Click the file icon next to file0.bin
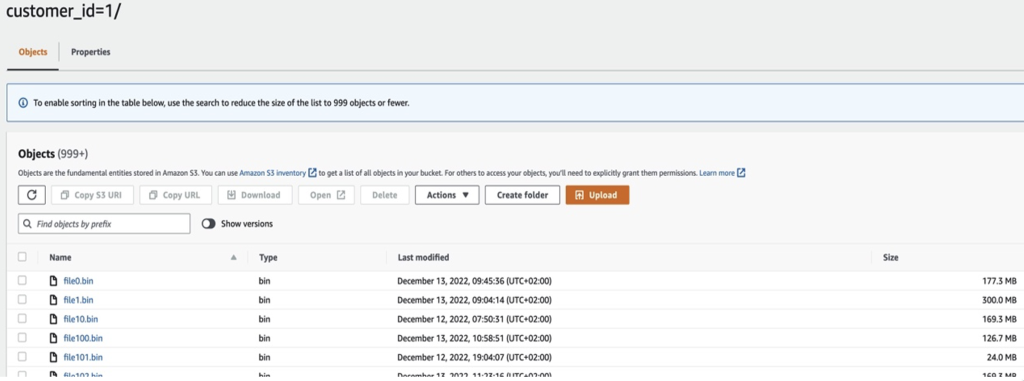Screen dimensions: 1024x381 tap(54, 281)
